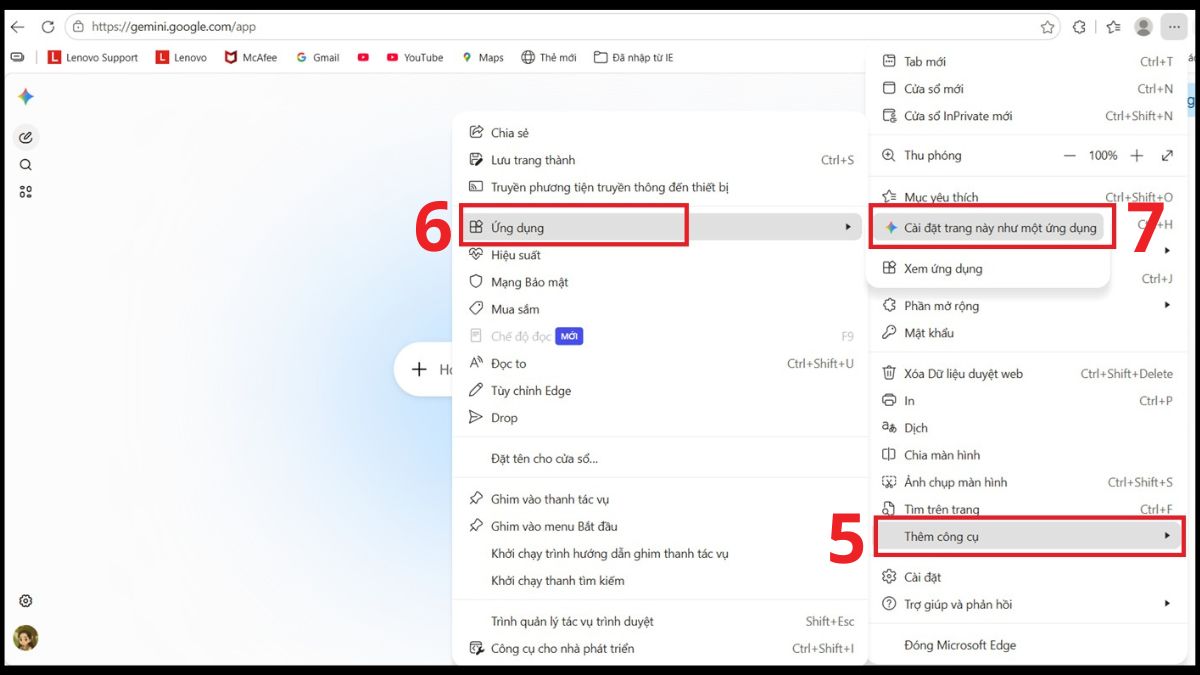
Task: Select Cài đặt trang này như một ứng dụng
Action: (x=989, y=228)
